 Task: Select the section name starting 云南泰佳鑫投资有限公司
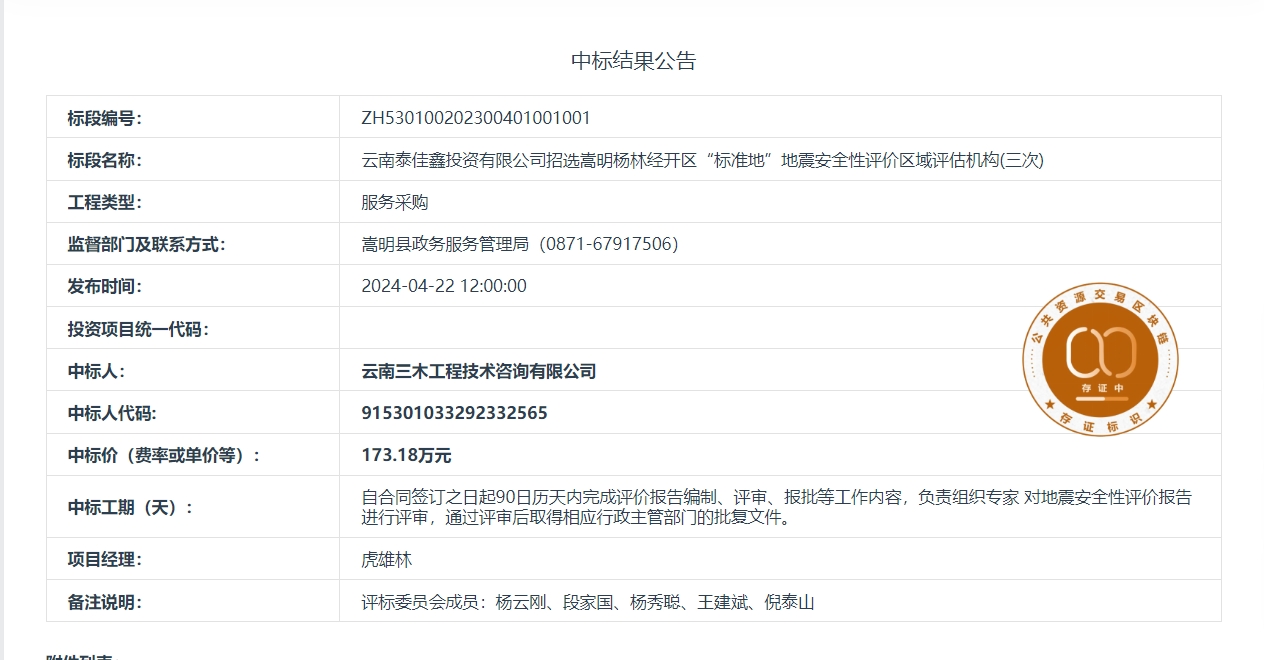point(702,160)
